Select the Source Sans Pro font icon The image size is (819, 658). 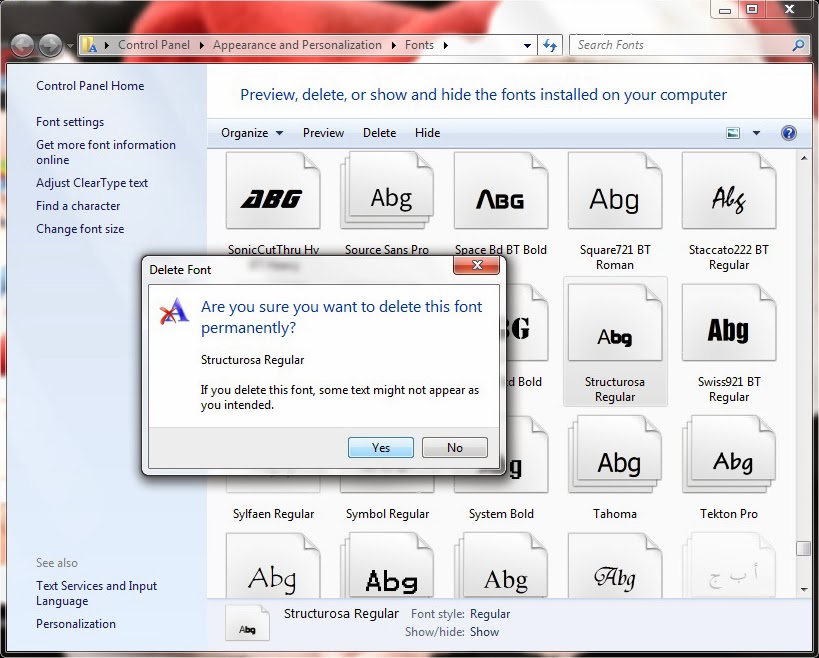[x=387, y=191]
